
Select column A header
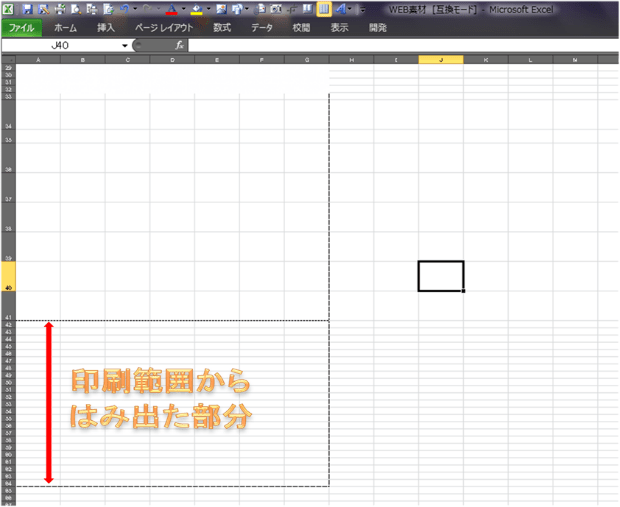coord(38,60)
